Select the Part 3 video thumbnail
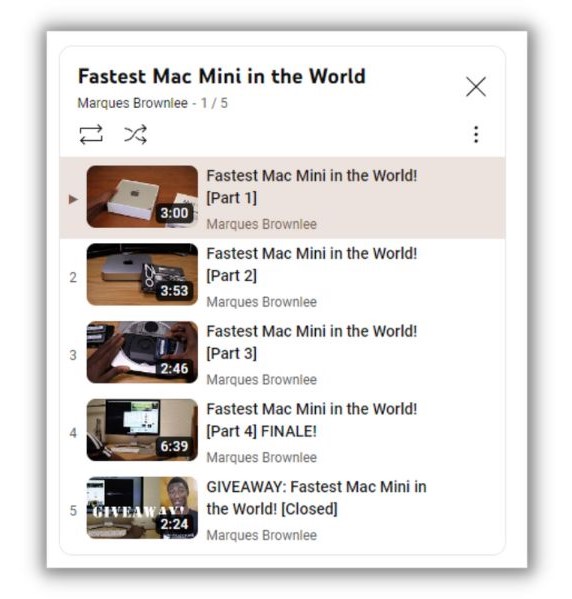572x599 pixels. [x=142, y=352]
